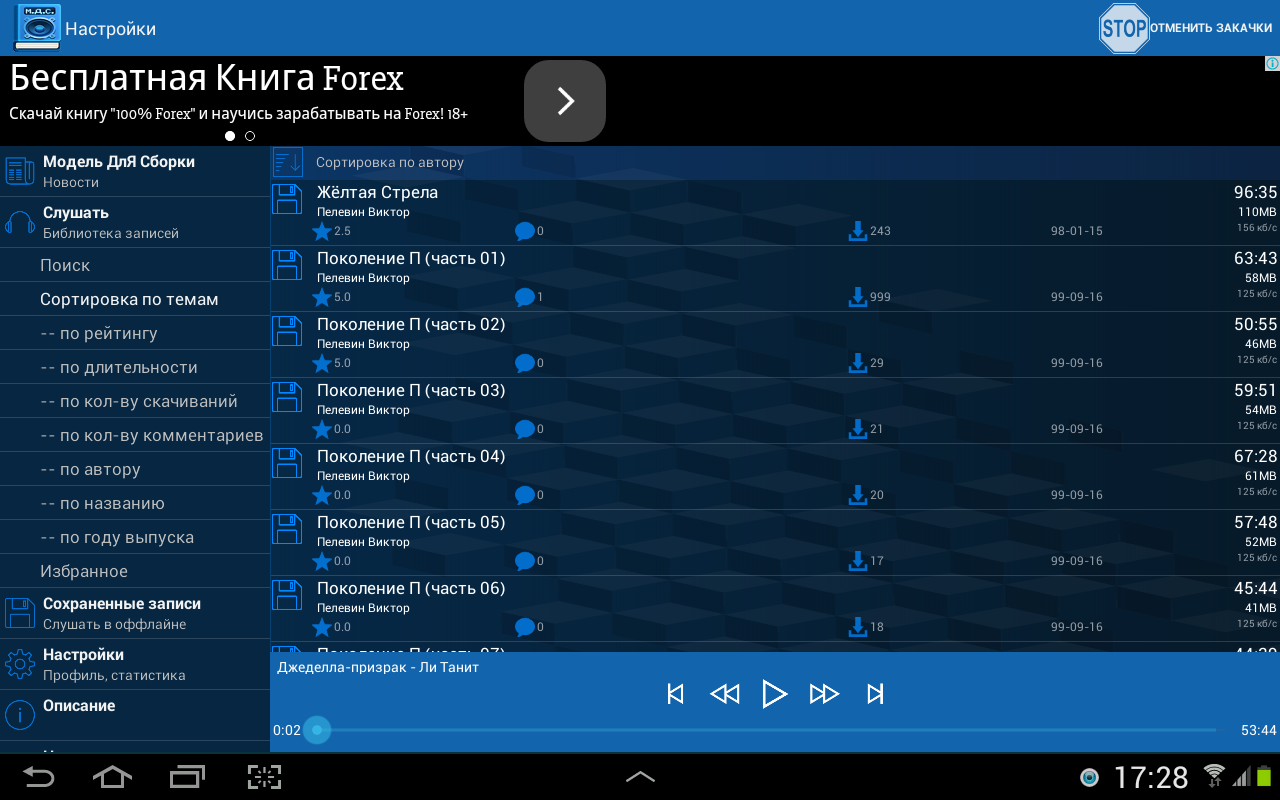The width and height of the screenshot is (1280, 800).
Task: Tap the recent apps button
Action: (187, 777)
